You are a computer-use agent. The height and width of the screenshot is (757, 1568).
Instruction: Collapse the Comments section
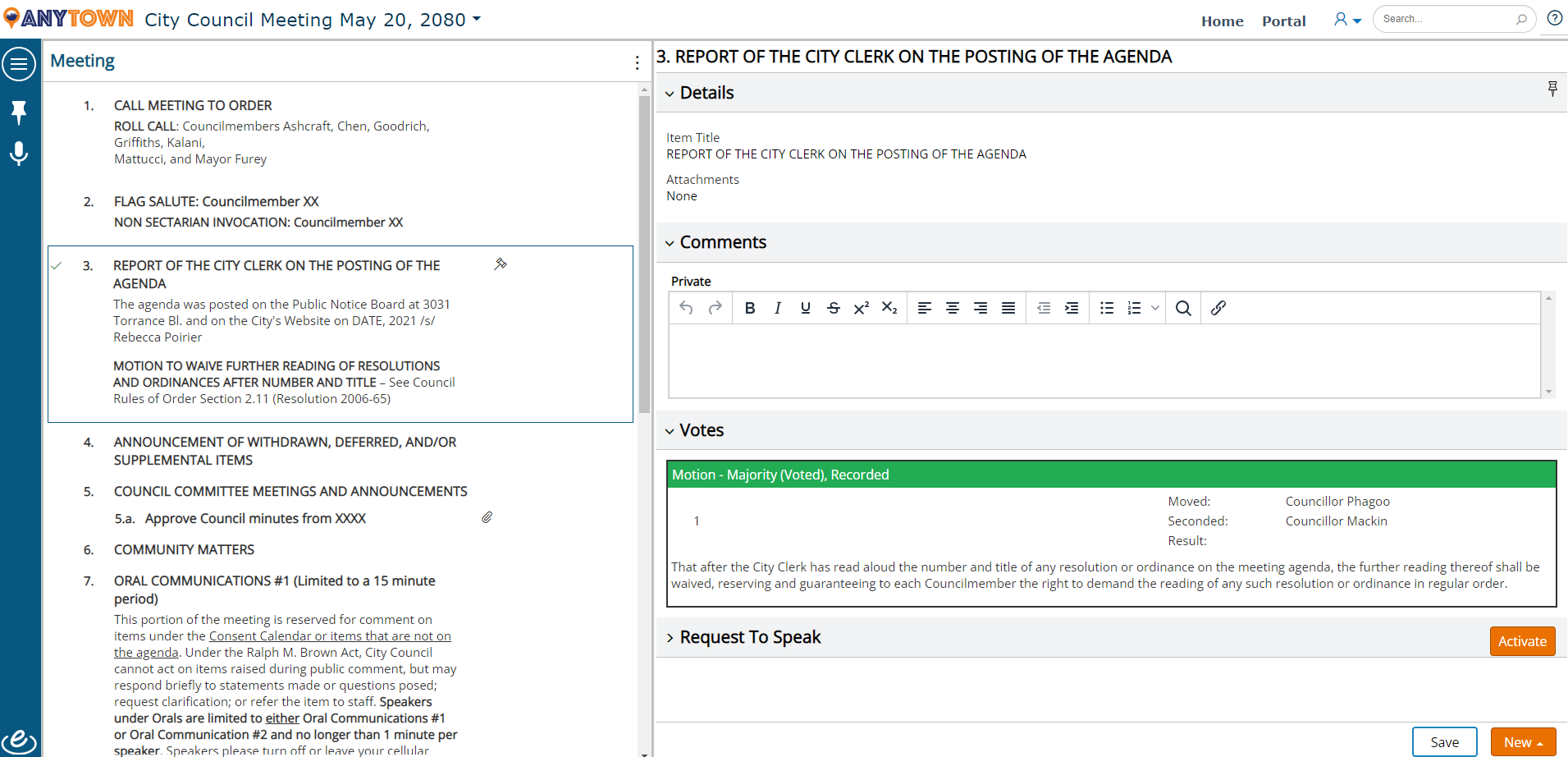point(670,243)
